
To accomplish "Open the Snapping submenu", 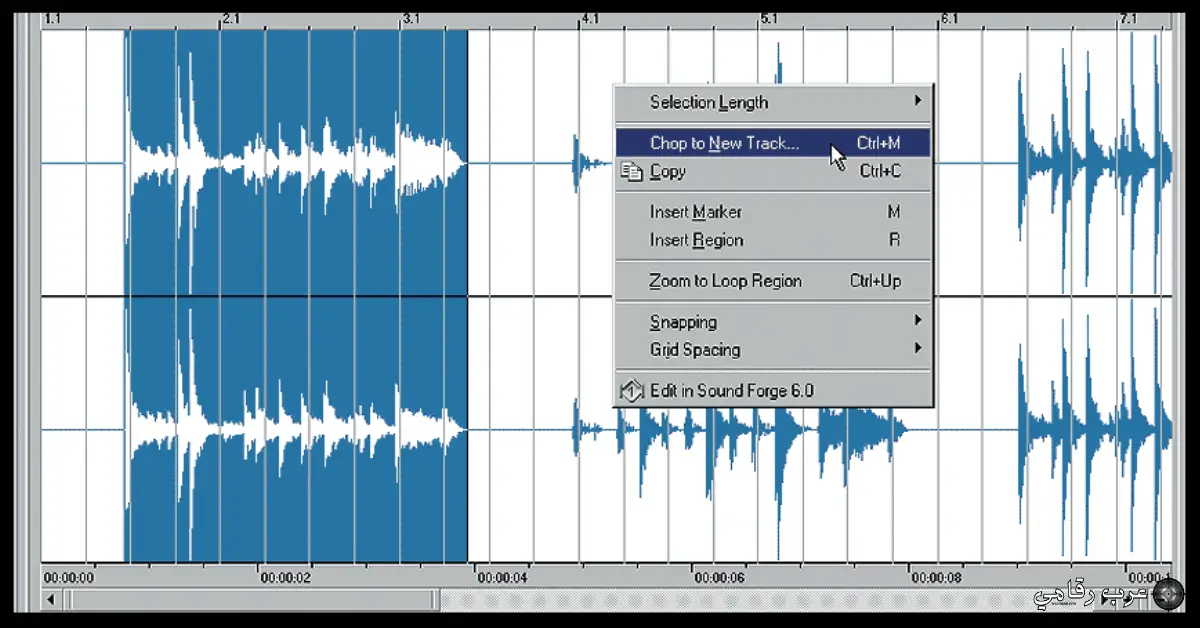I will point(684,322).
